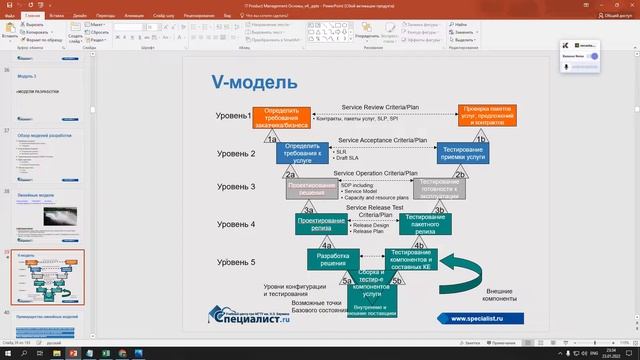Open the Вид tab
The height and width of the screenshot is (360, 640).
227,16
